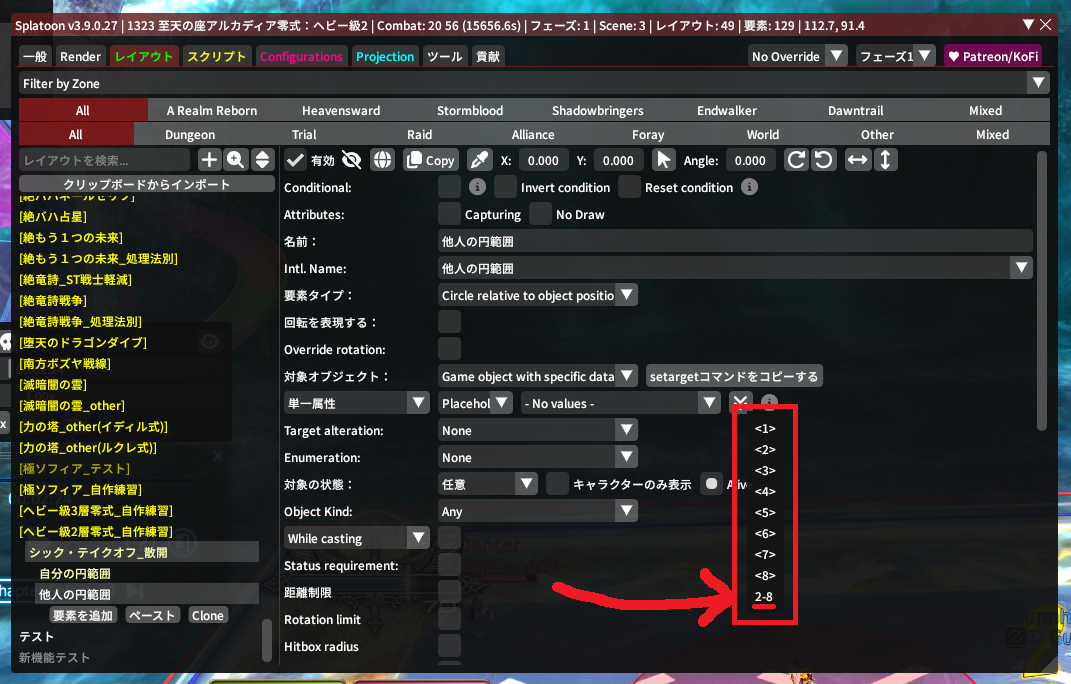Click the setargetコマンドをコピーする button
Viewport: 1071px width, 684px height.
(x=734, y=376)
